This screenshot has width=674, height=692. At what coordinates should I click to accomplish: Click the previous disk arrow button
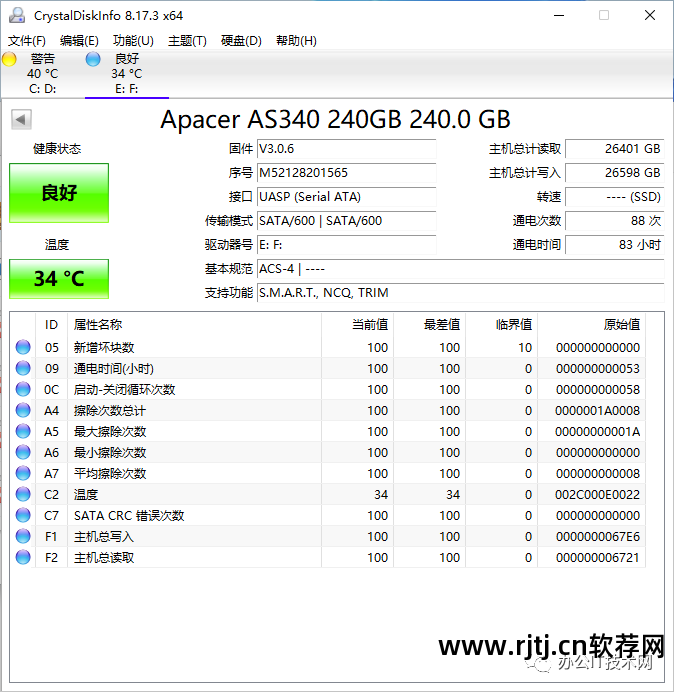[20, 120]
